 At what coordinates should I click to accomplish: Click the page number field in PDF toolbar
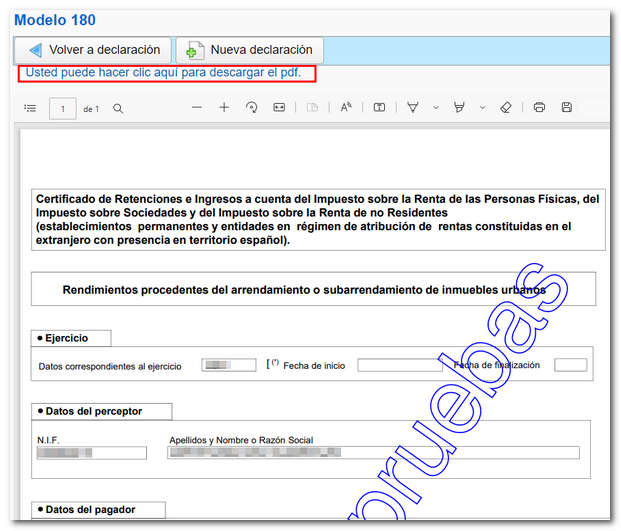pos(63,108)
